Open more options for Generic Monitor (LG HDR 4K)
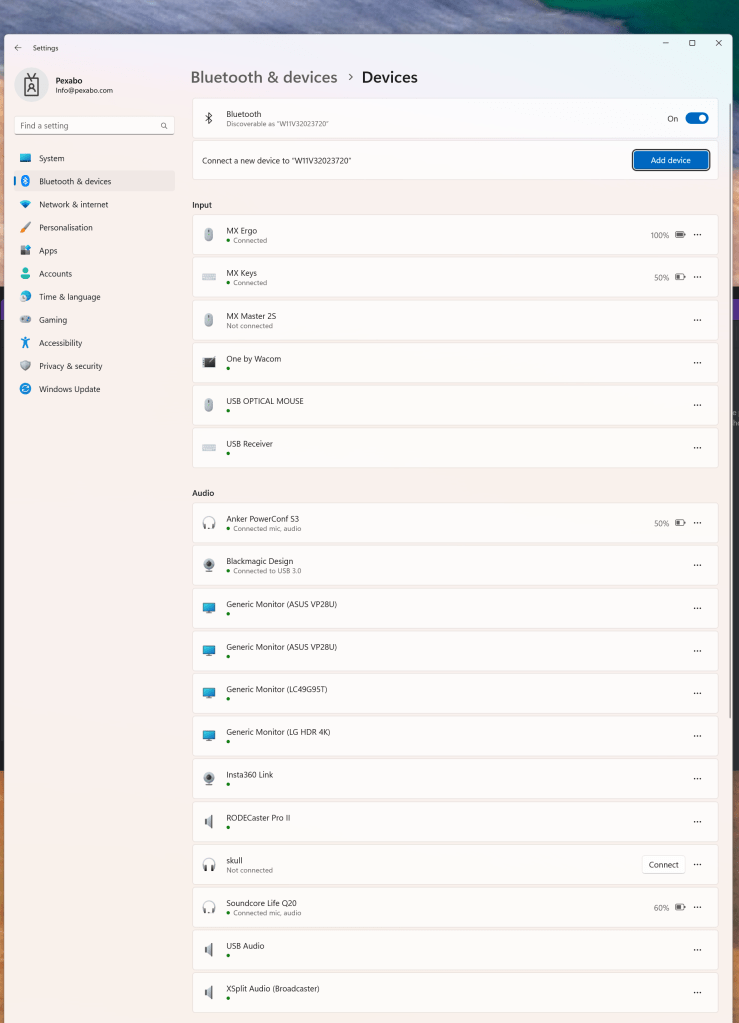 (697, 736)
